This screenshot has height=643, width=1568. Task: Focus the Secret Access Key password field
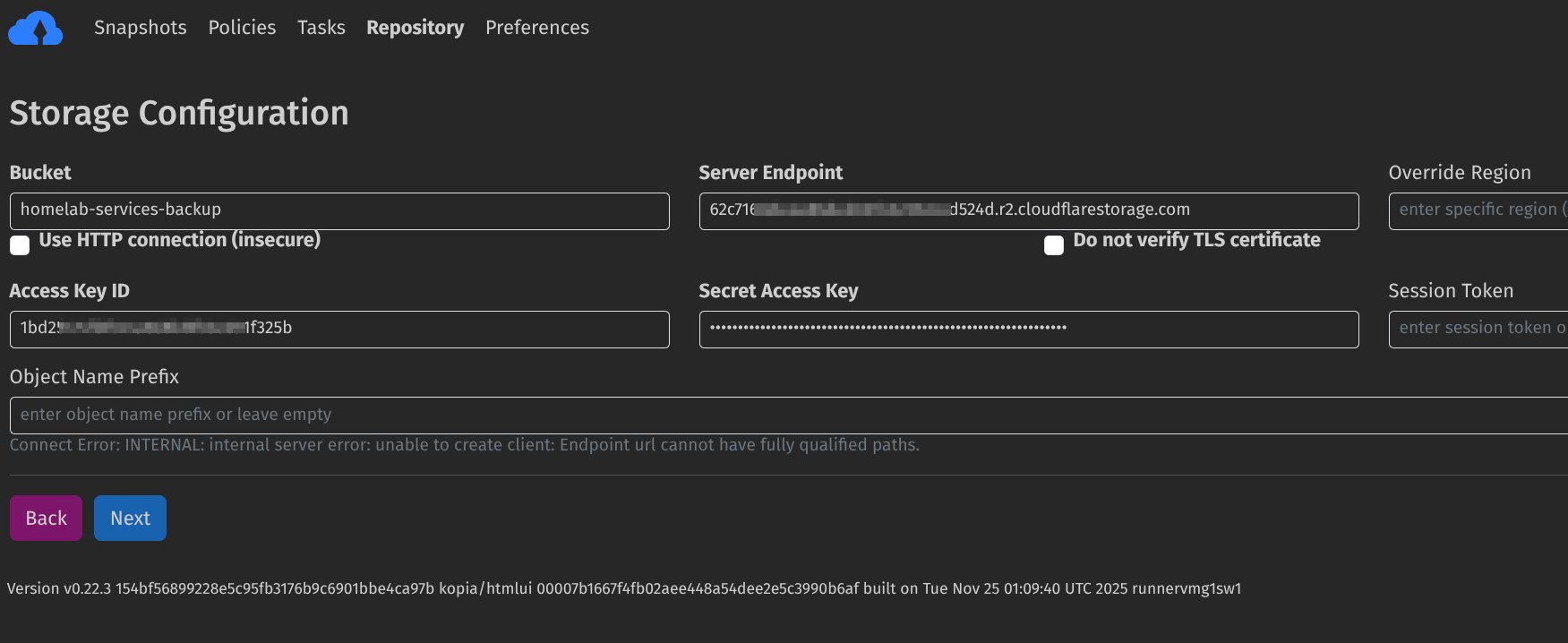point(1028,329)
